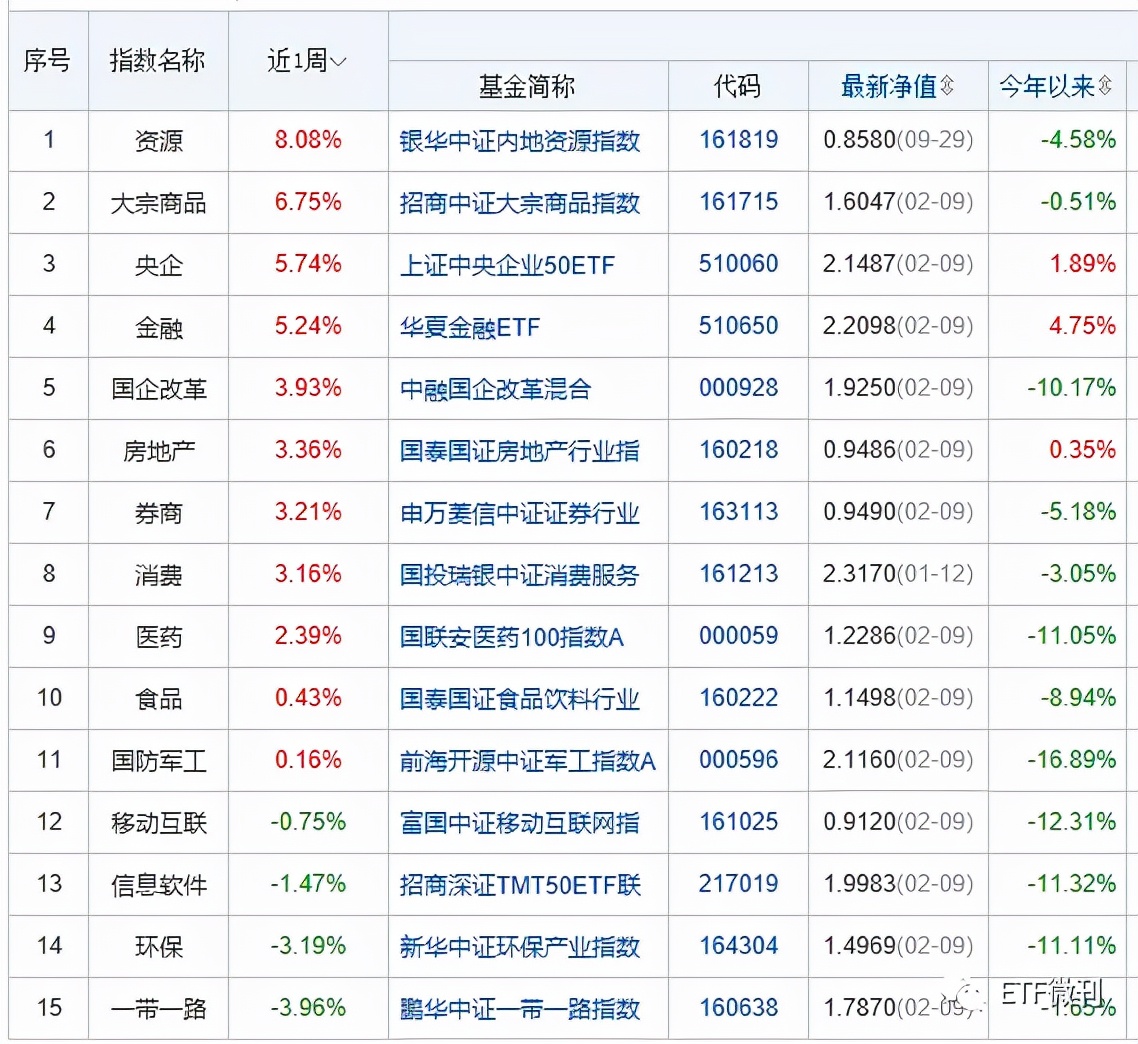
Task: Select index name 消费
Action: pyautogui.click(x=159, y=575)
